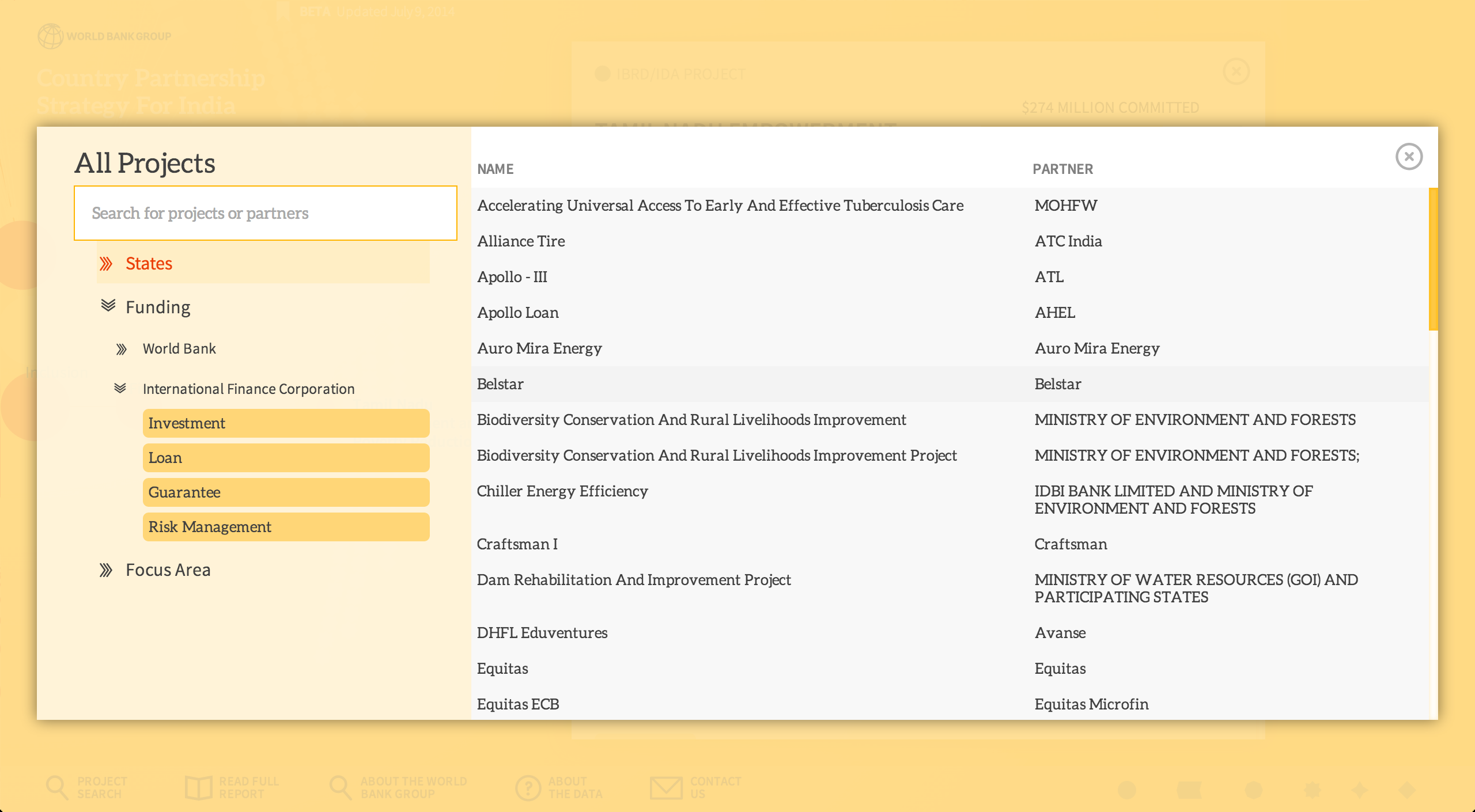Open Project Search magnifier in footer
This screenshot has width=1475, height=812.
point(57,788)
